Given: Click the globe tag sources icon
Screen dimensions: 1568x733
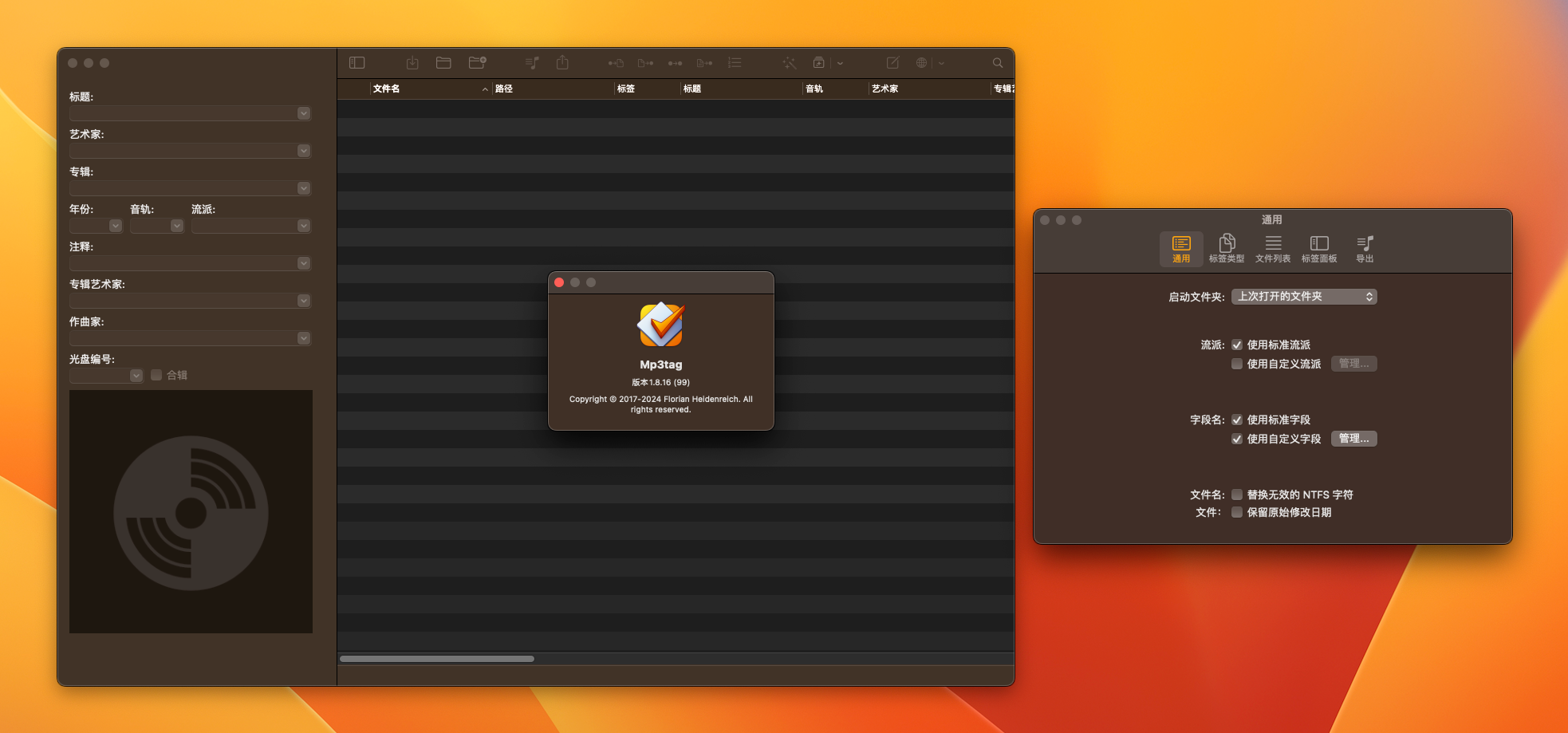Looking at the screenshot, I should click(921, 63).
